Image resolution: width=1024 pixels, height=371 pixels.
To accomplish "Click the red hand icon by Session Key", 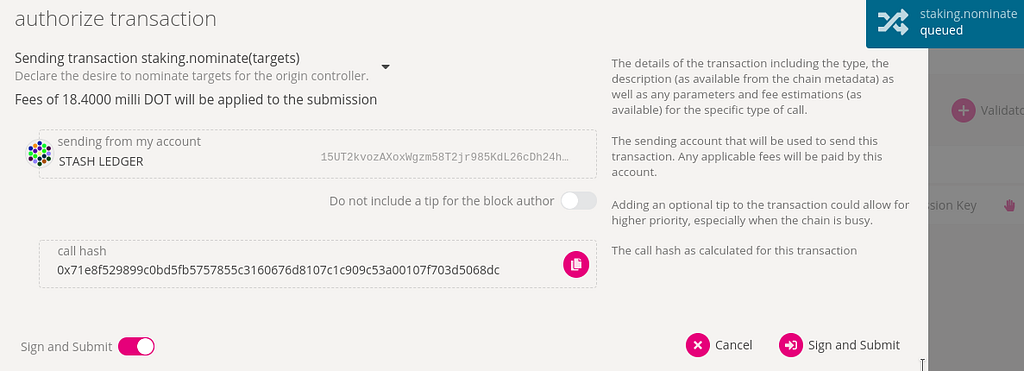I will coord(1010,206).
